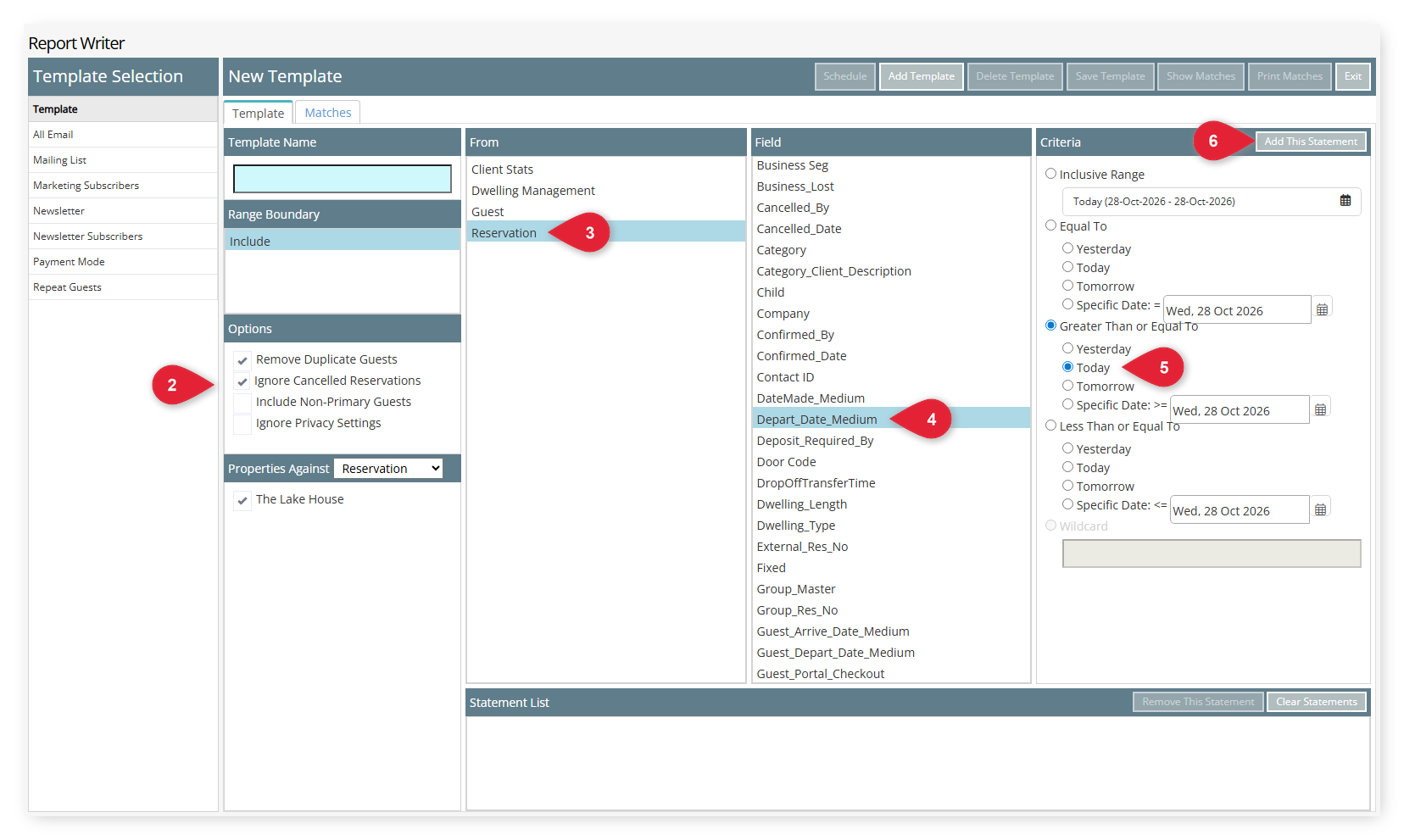1404x840 pixels.
Task: Open the Inclusive Range Today date picker field
Action: (1212, 202)
